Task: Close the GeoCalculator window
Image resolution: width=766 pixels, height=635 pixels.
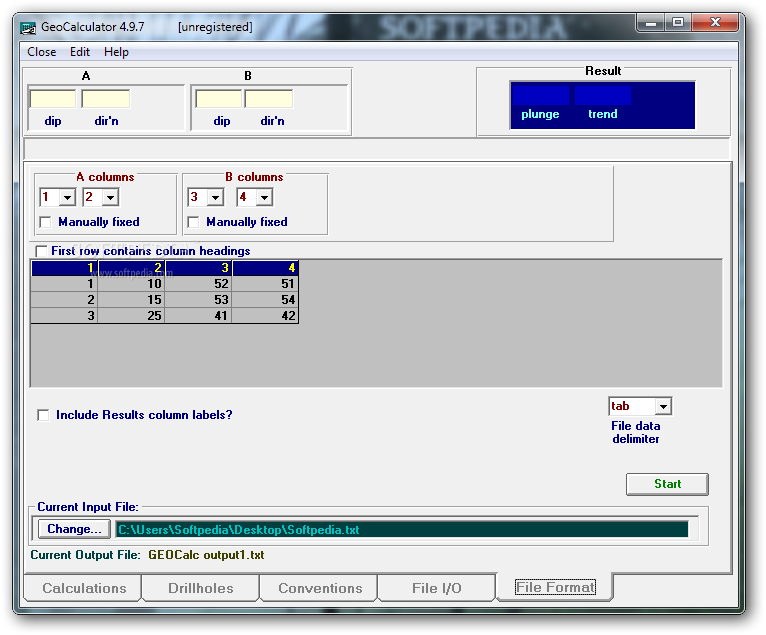Action: tap(715, 22)
